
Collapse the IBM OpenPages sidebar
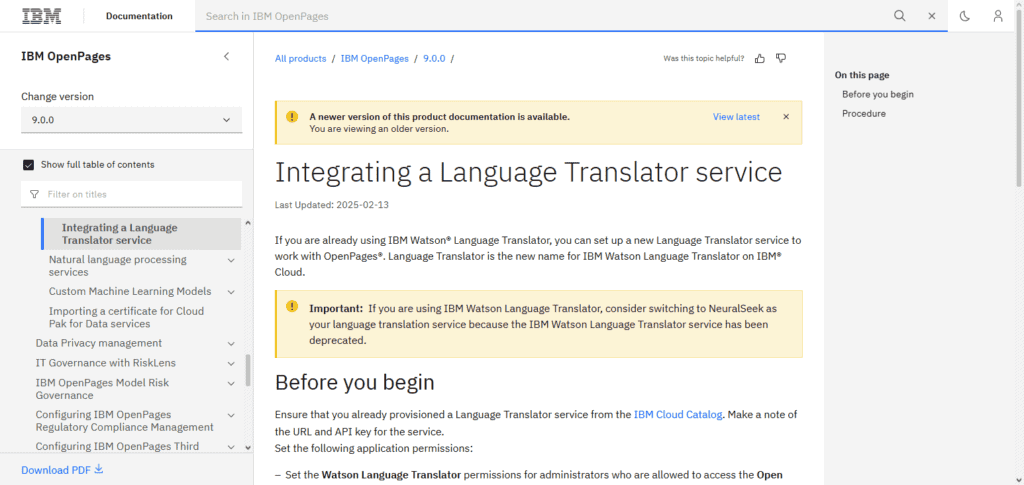click(x=227, y=56)
